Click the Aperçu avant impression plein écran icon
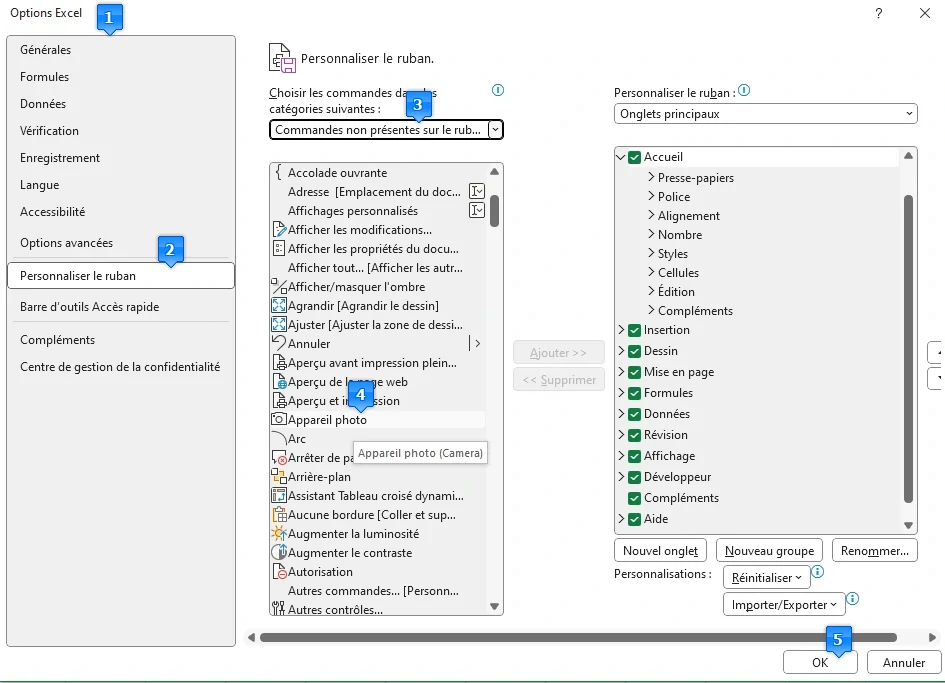This screenshot has height=683, width=945. (280, 363)
